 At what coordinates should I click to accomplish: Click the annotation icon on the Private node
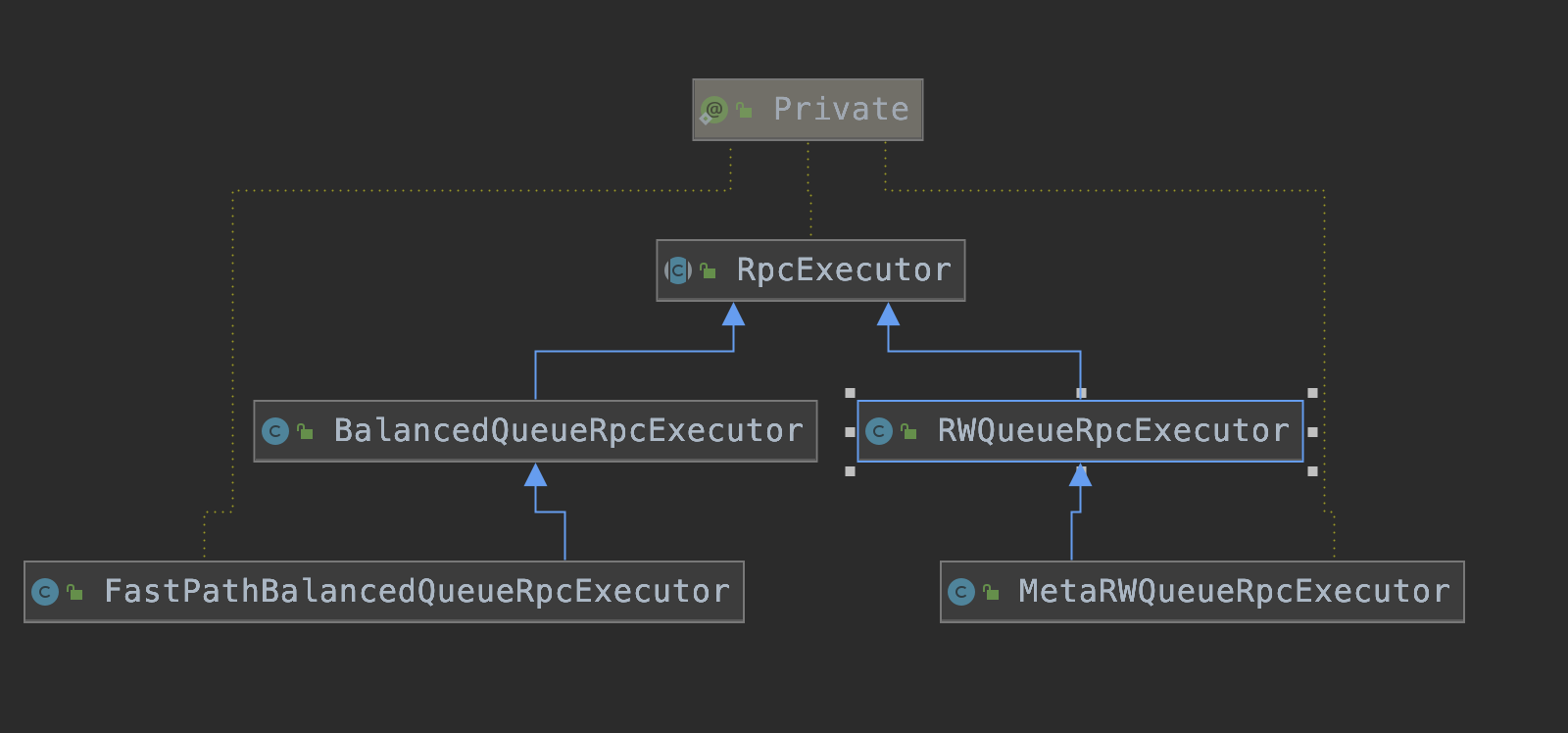pyautogui.click(x=713, y=110)
